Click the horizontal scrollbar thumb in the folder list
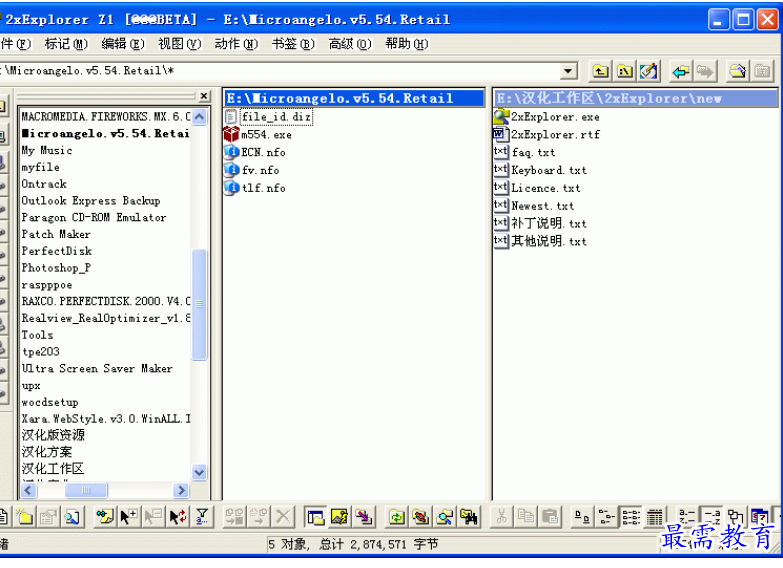The height and width of the screenshot is (568, 783). click(86, 491)
